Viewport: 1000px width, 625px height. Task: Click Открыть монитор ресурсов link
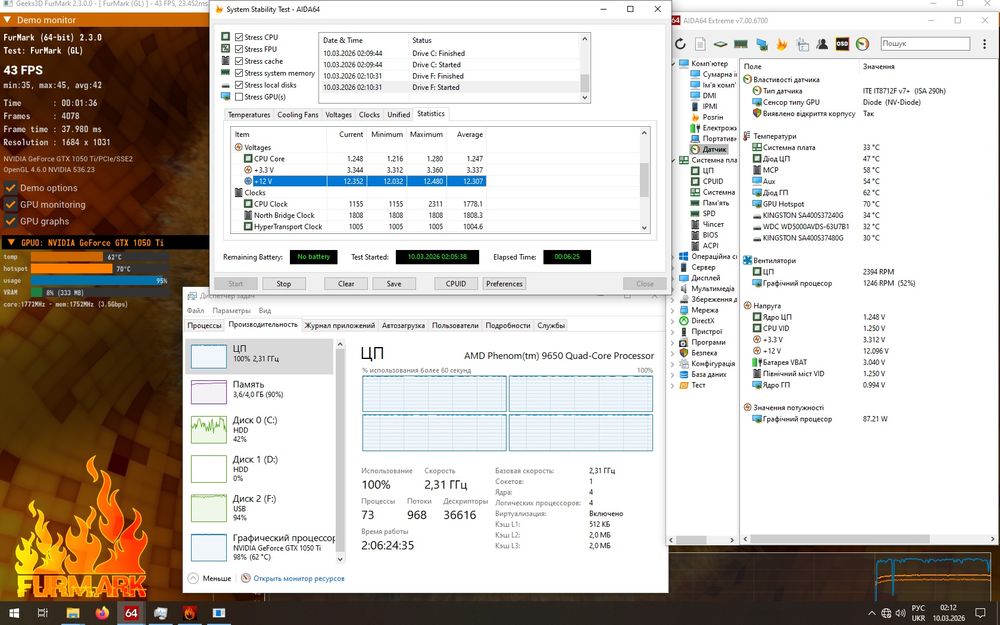[x=299, y=578]
